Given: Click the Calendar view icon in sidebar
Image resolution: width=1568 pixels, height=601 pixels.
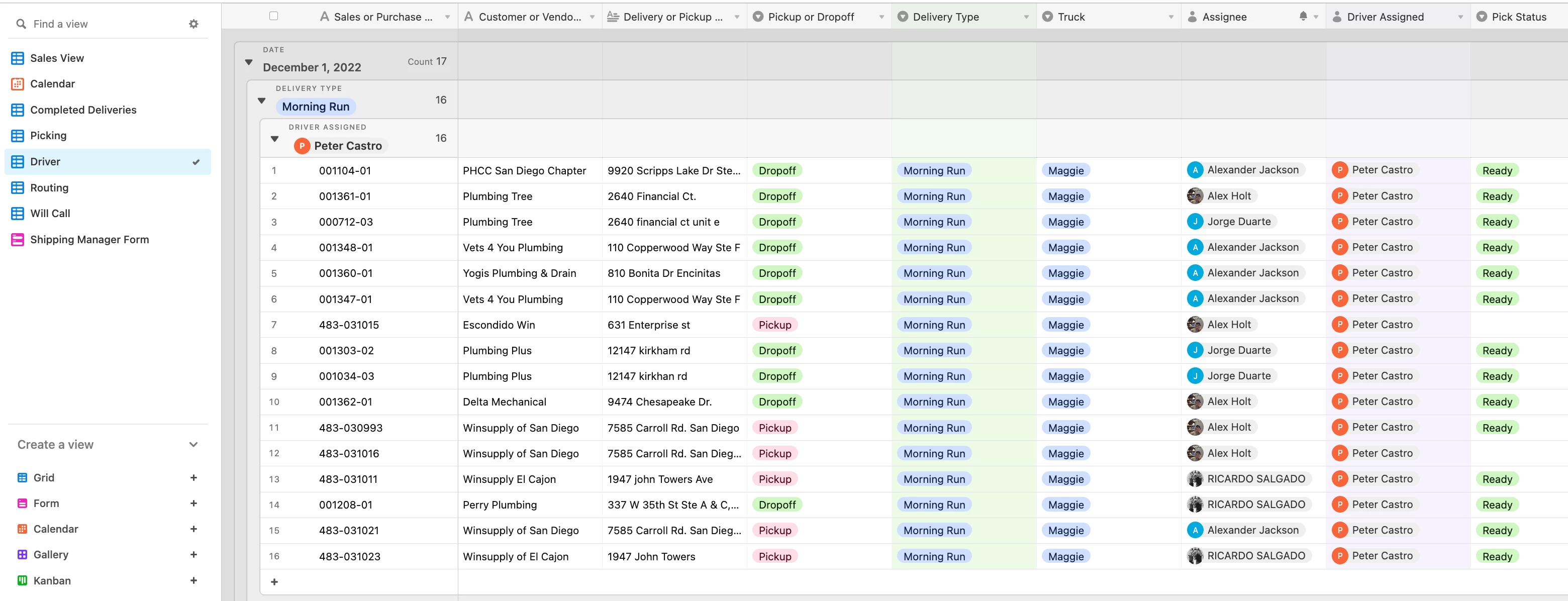Looking at the screenshot, I should coord(18,84).
